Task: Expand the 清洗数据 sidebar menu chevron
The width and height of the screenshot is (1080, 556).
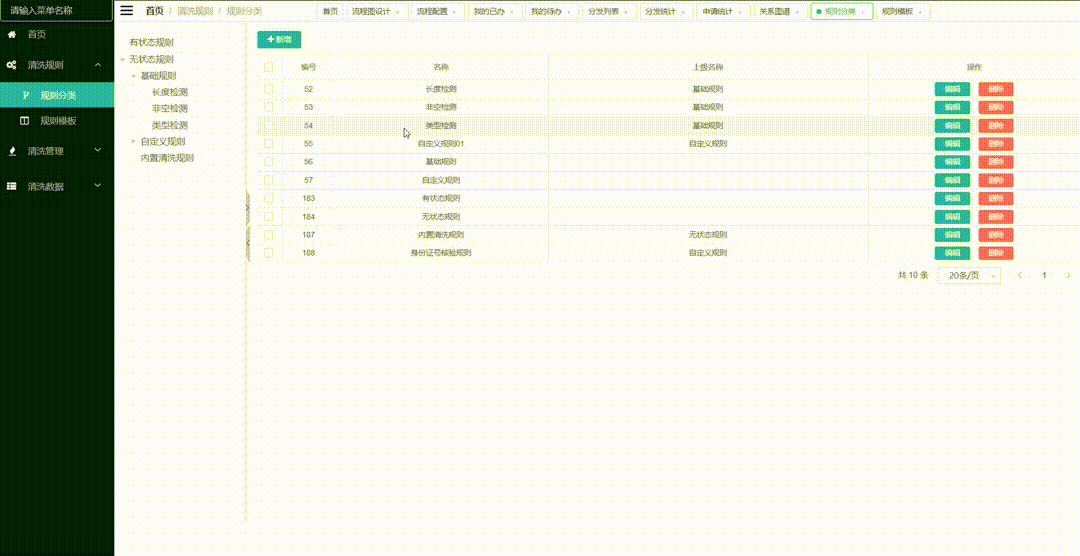Action: tap(97, 186)
